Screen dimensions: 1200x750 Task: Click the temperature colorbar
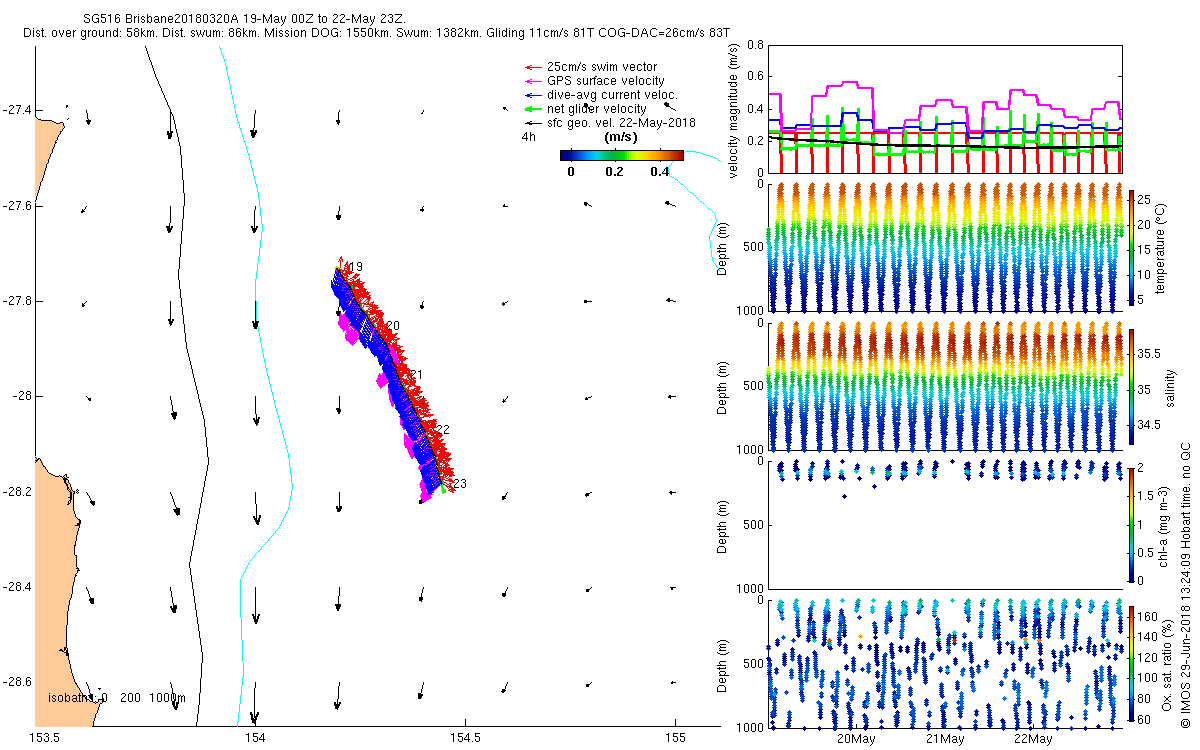[x=1131, y=247]
